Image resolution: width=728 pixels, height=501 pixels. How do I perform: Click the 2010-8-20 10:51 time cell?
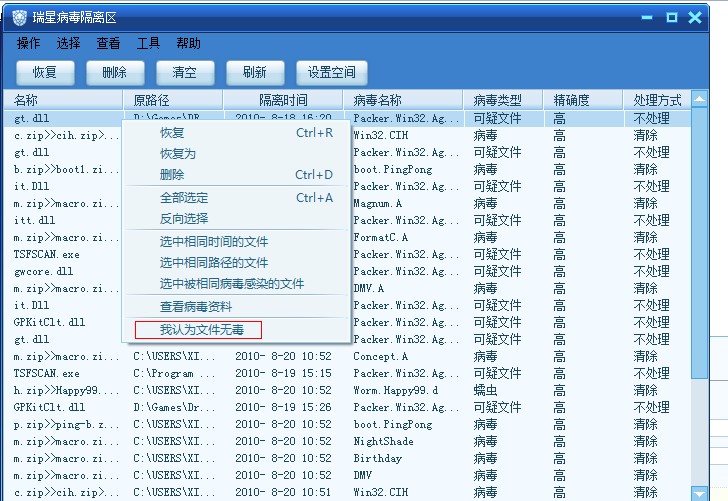(x=283, y=492)
